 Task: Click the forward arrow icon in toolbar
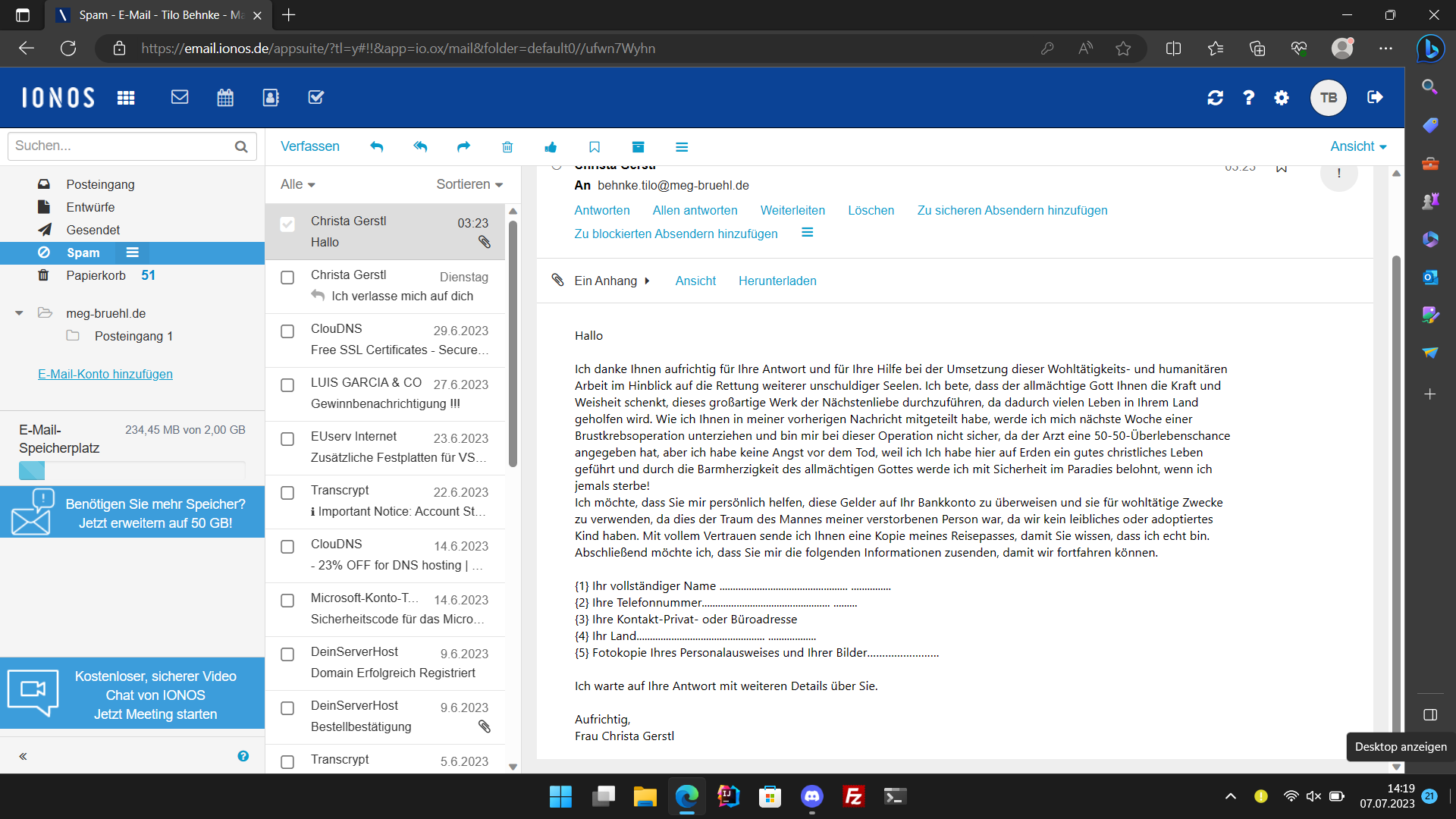[463, 147]
